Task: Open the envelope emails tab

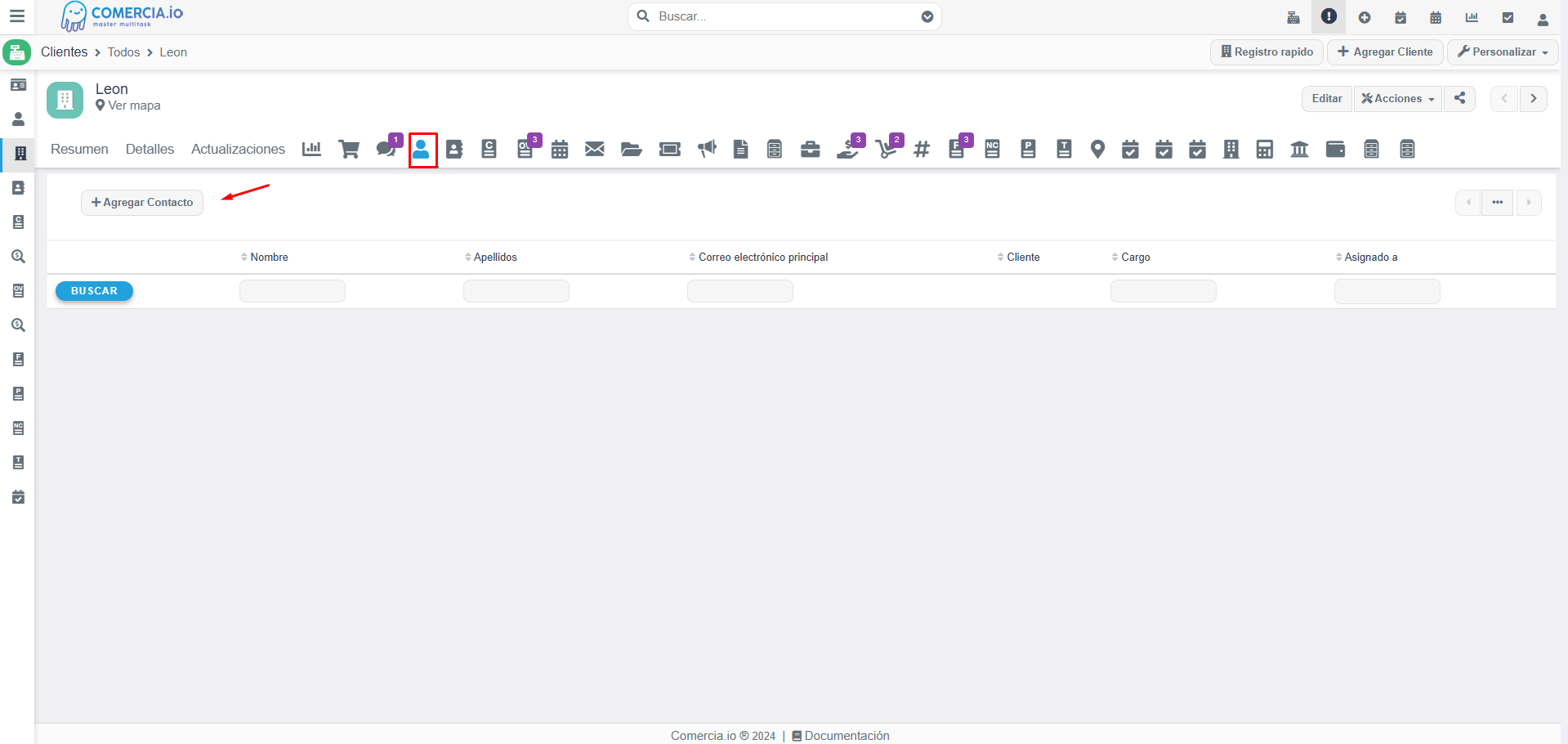Action: pos(595,149)
